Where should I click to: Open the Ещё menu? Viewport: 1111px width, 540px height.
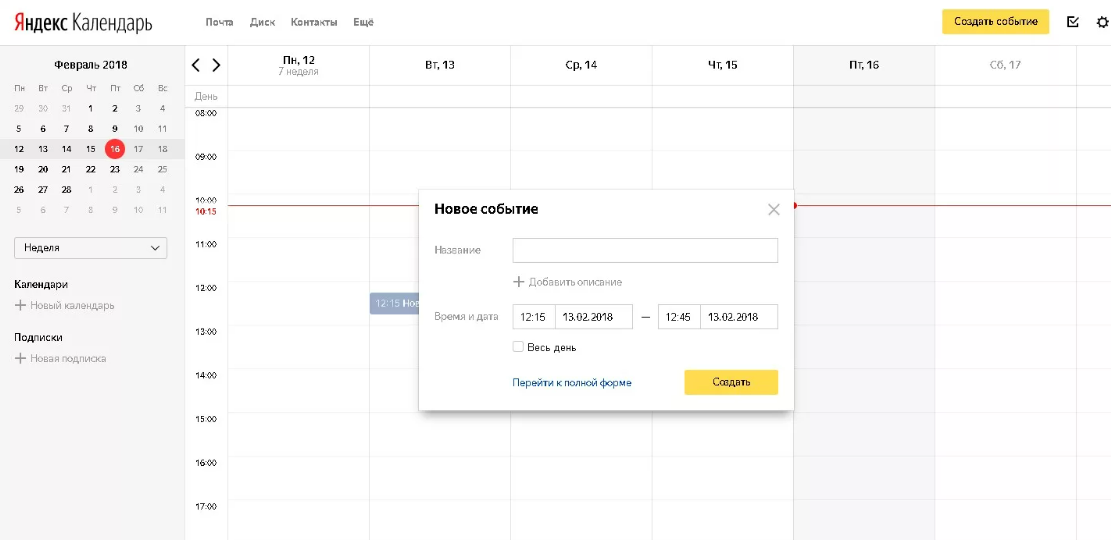[363, 22]
